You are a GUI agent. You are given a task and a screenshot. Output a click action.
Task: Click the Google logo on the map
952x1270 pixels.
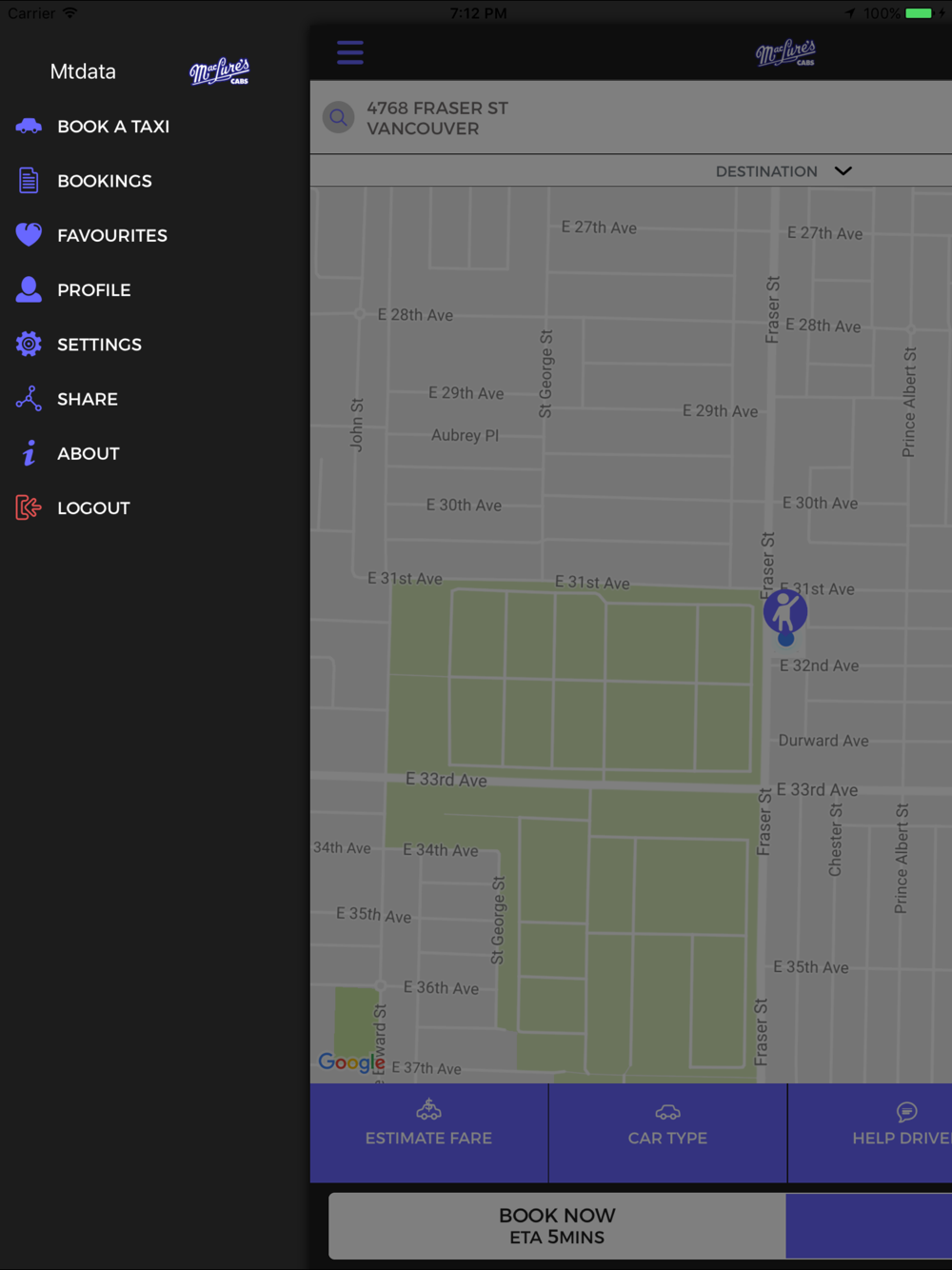[351, 1062]
